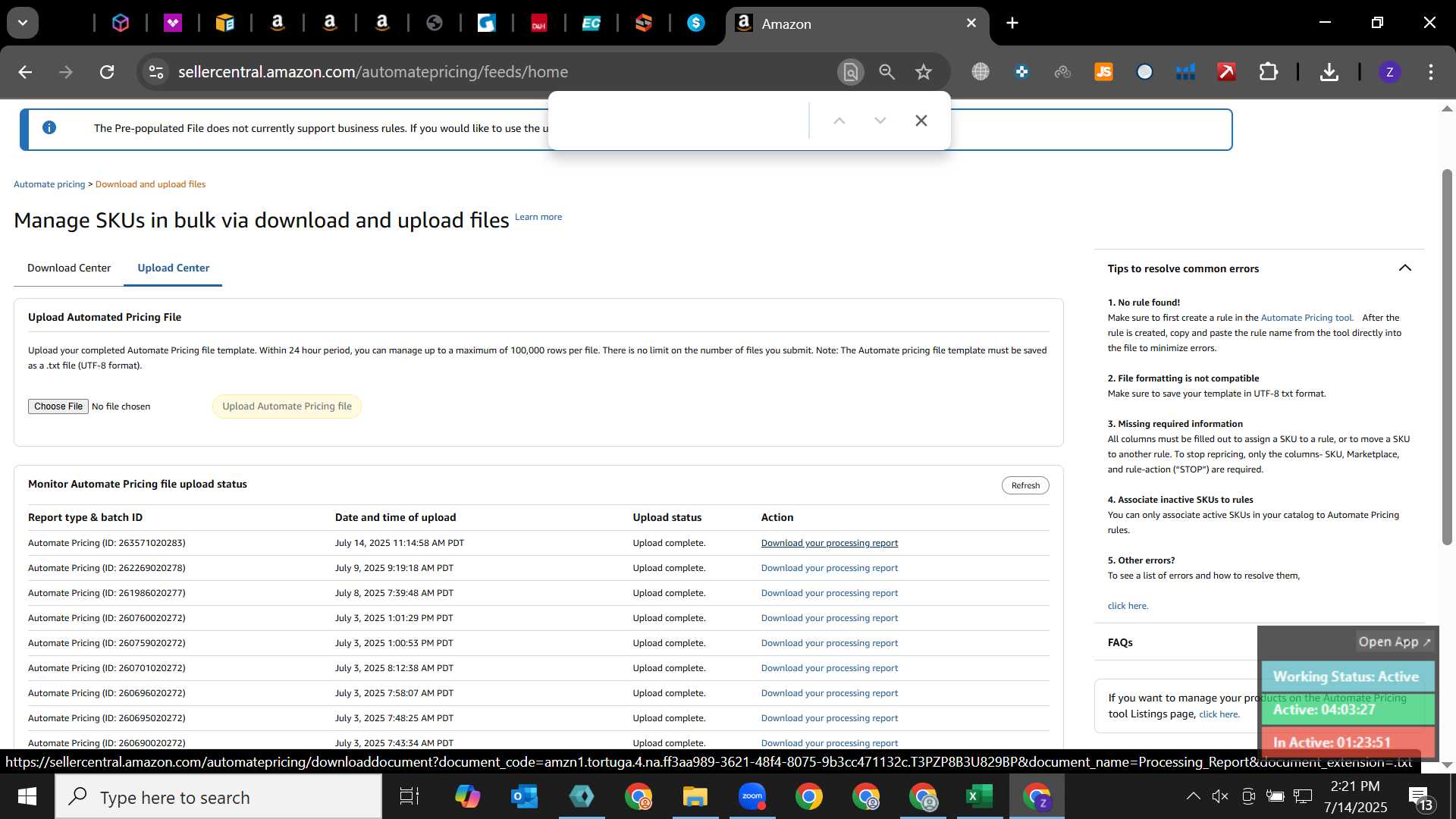Screen dimensions: 1456x819
Task: Click 'click here.' link for Listings page
Action: coord(1219,714)
